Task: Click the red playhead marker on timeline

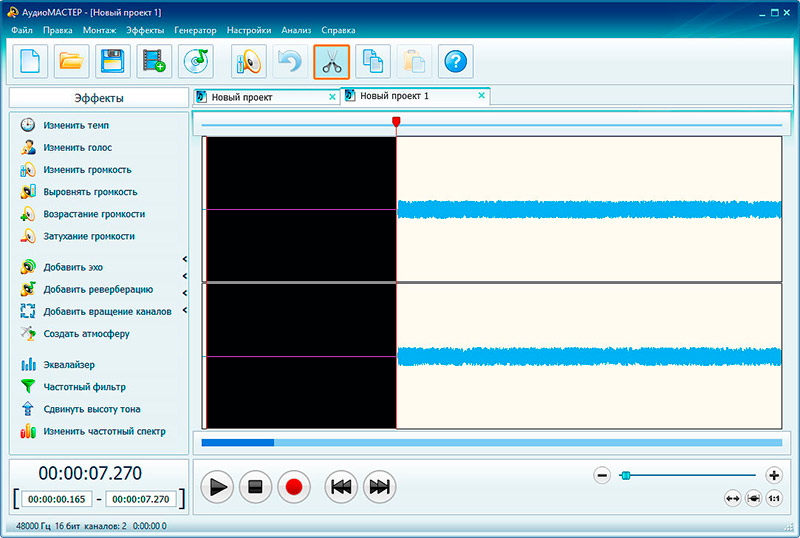Action: coord(396,121)
